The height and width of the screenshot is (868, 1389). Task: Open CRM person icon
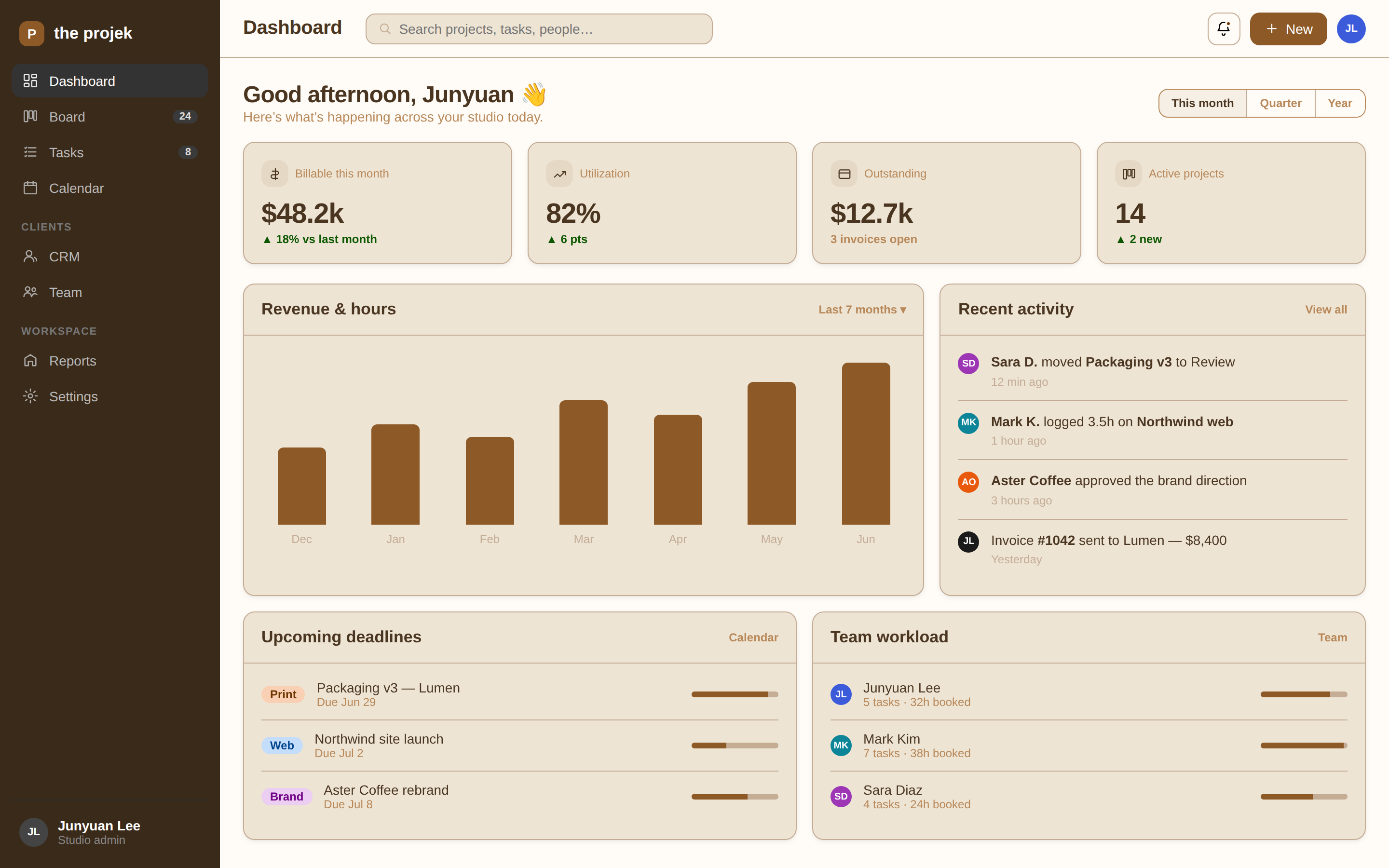coord(30,256)
